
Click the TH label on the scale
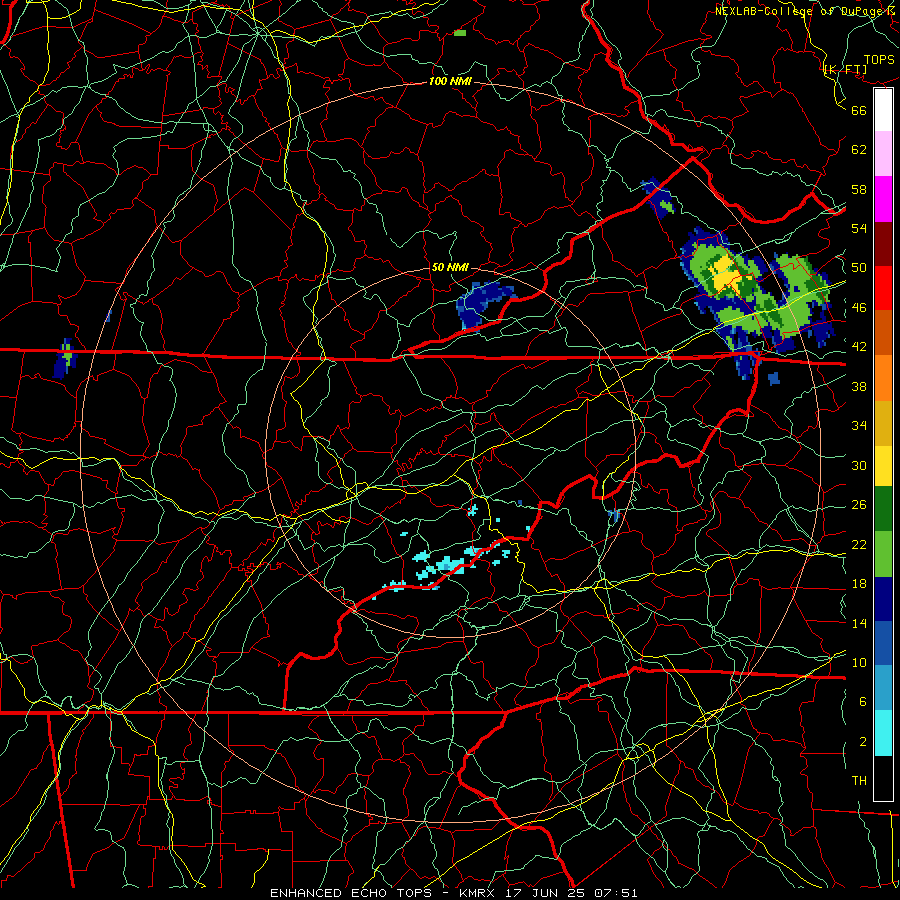point(859,781)
